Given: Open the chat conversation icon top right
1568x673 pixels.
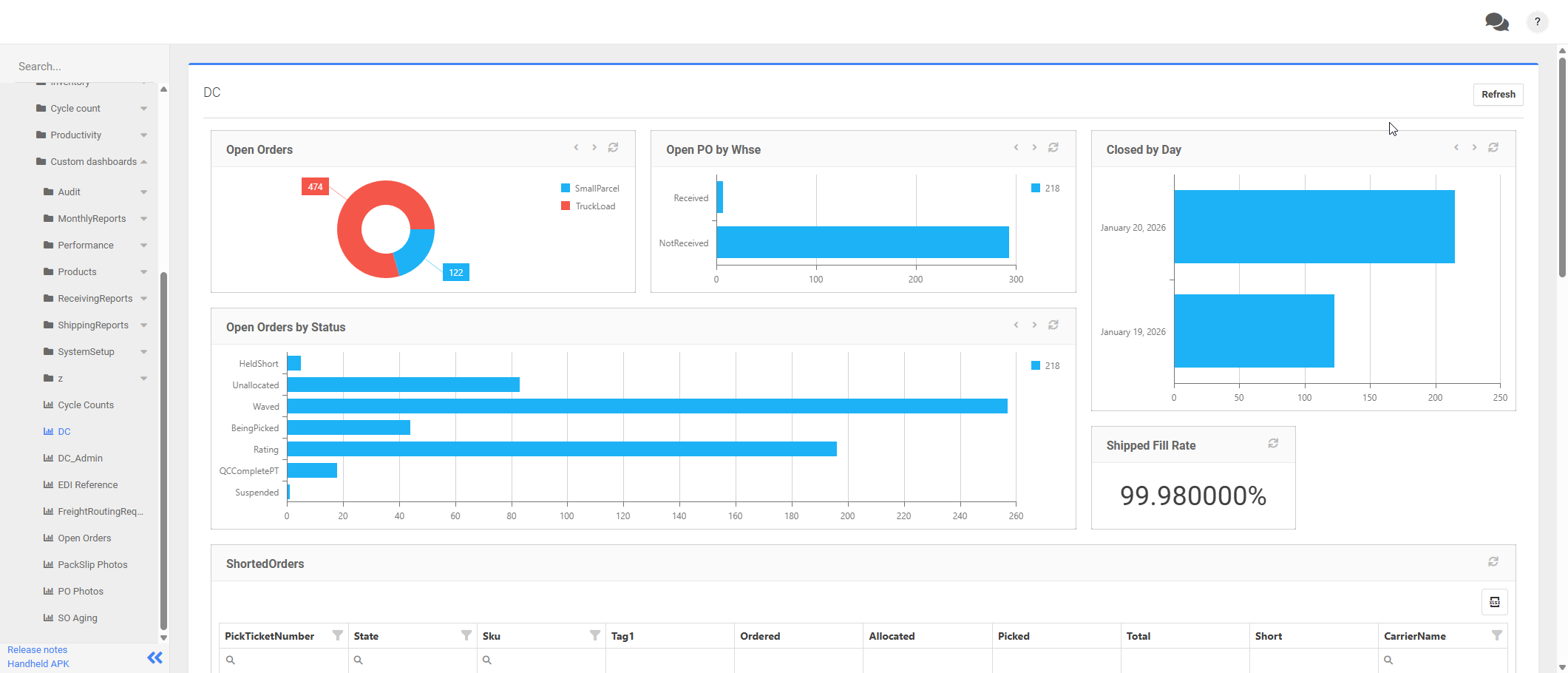Looking at the screenshot, I should (x=1496, y=21).
